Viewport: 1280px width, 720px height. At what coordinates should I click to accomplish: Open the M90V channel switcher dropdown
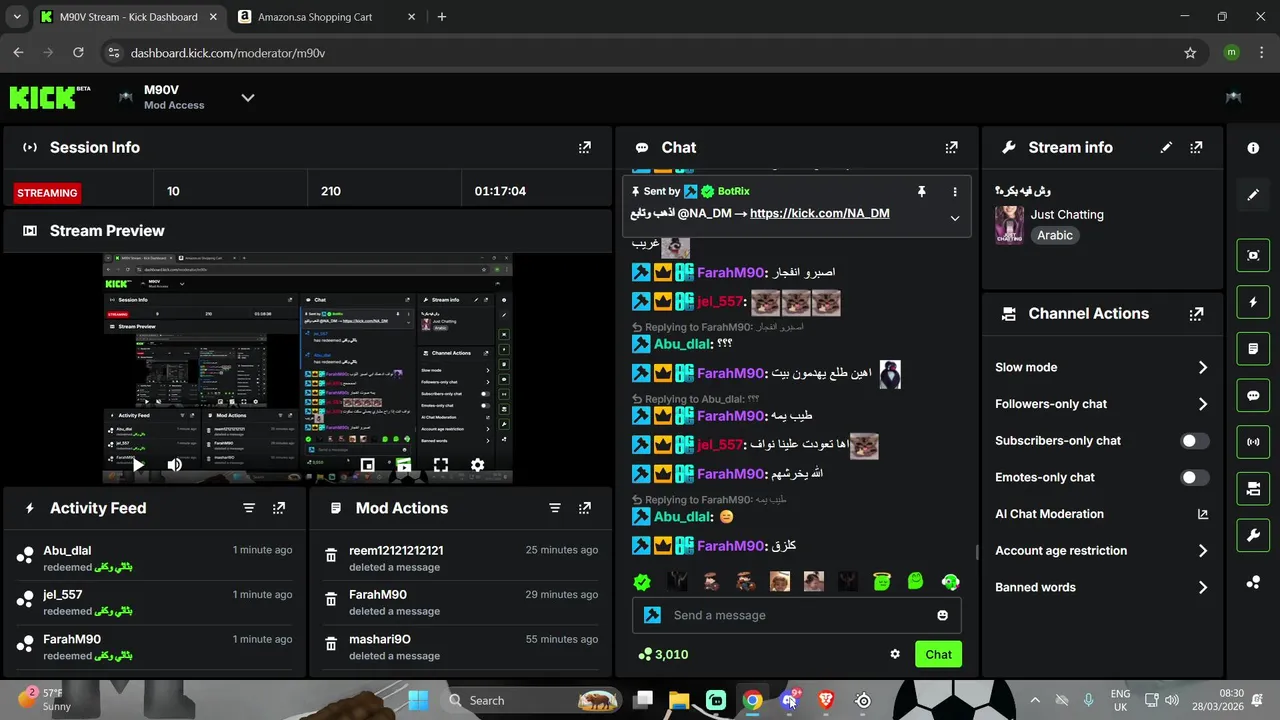[248, 97]
